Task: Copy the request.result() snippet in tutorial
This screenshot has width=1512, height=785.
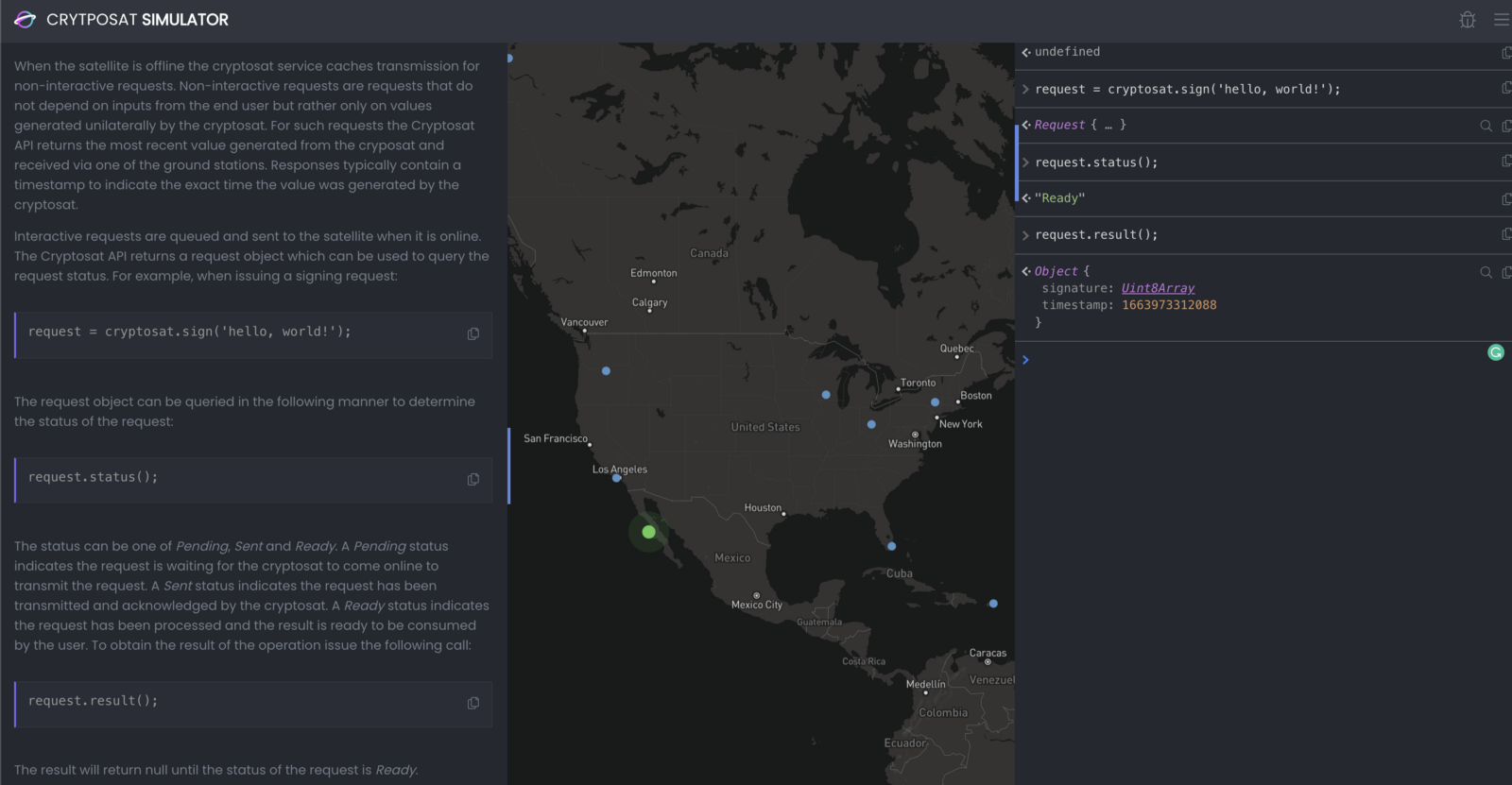Action: coord(473,703)
